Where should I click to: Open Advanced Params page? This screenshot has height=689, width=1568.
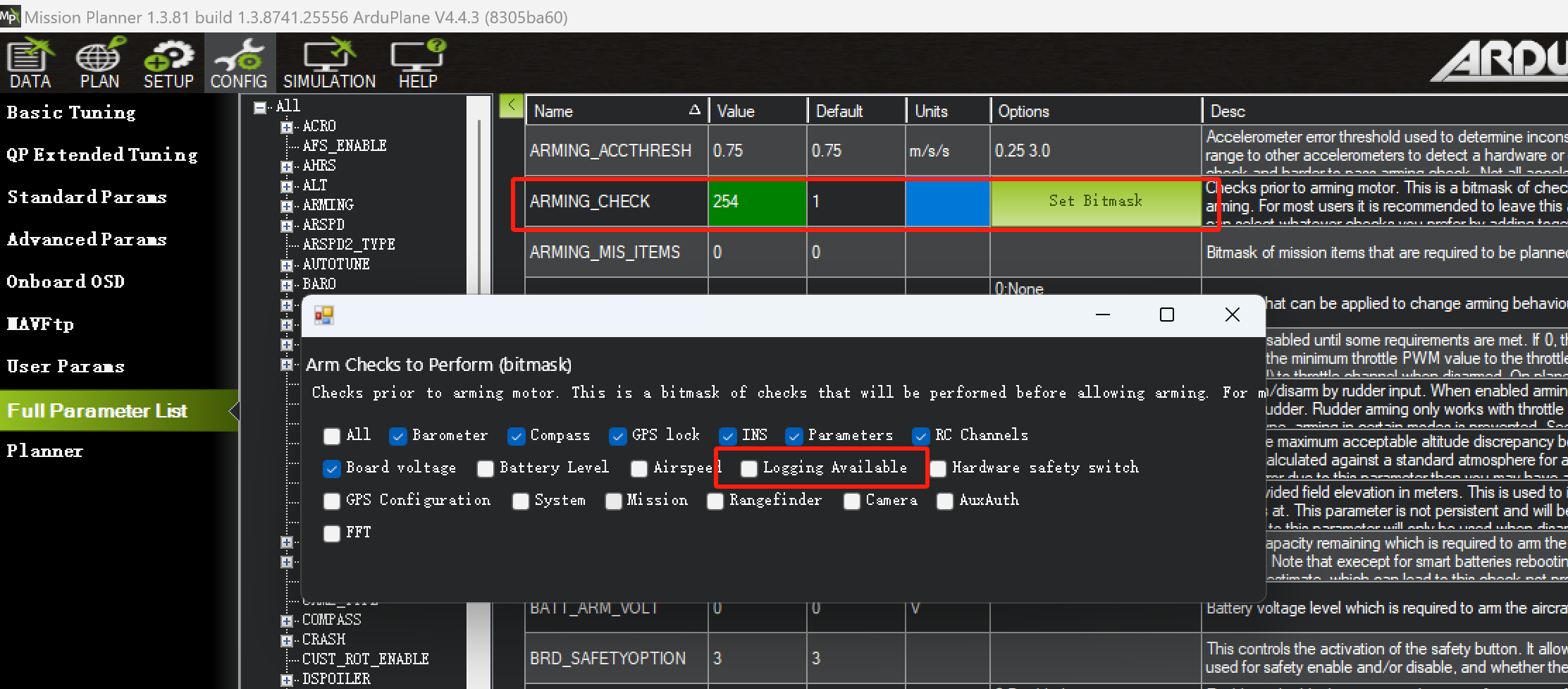point(87,240)
